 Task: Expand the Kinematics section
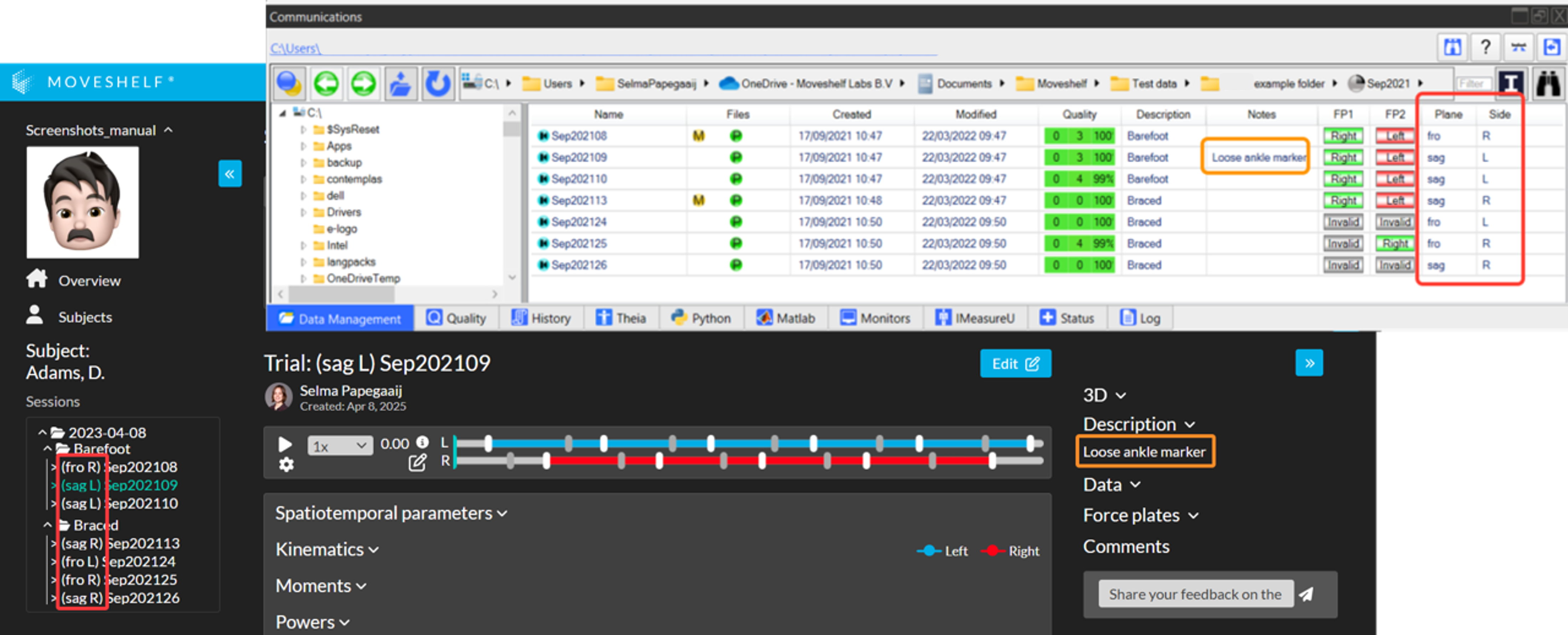click(327, 550)
